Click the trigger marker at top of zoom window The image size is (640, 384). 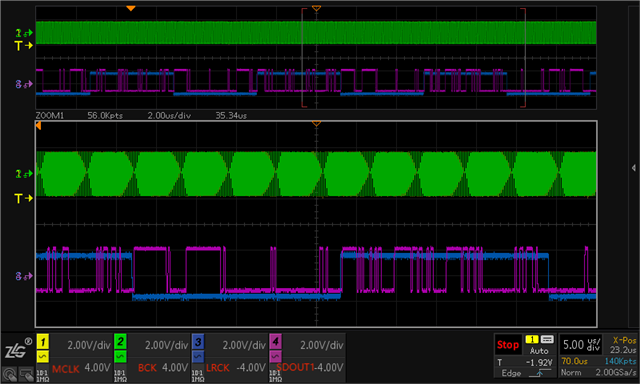[x=316, y=123]
